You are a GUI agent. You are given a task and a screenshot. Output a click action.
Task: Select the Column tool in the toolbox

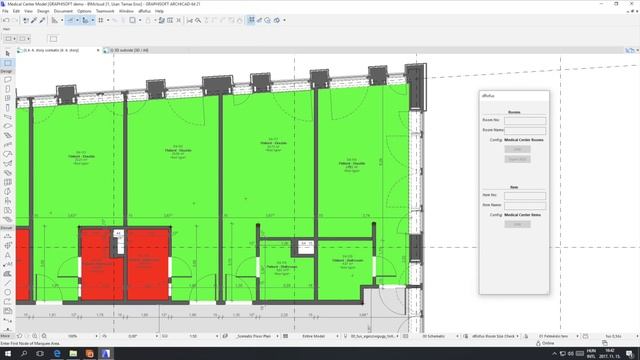pos(8,108)
